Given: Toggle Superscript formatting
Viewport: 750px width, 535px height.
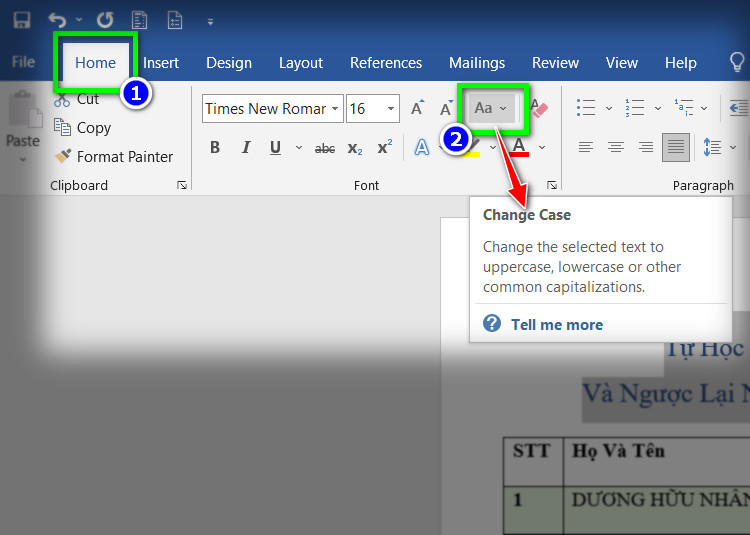Looking at the screenshot, I should point(385,147).
